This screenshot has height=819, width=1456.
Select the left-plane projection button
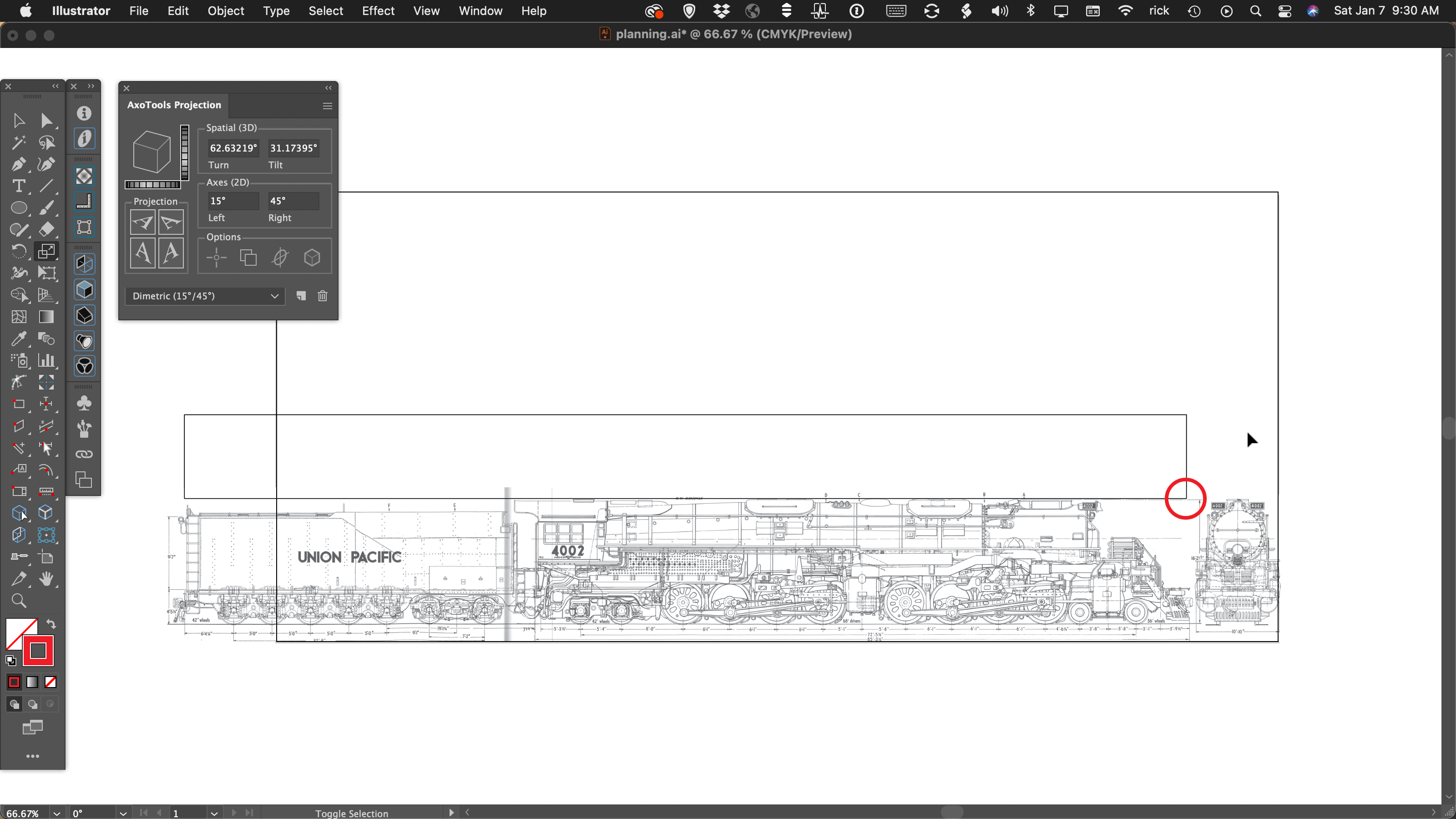point(142,222)
